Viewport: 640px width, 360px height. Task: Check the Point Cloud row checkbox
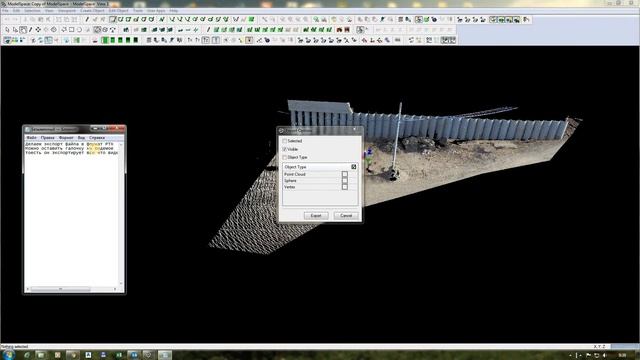(345, 174)
